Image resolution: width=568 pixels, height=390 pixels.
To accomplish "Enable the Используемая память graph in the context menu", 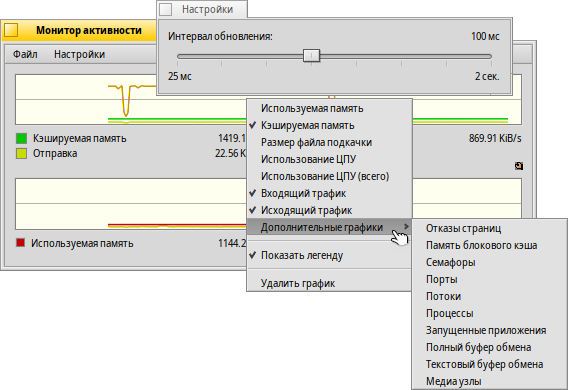I will click(x=329, y=108).
